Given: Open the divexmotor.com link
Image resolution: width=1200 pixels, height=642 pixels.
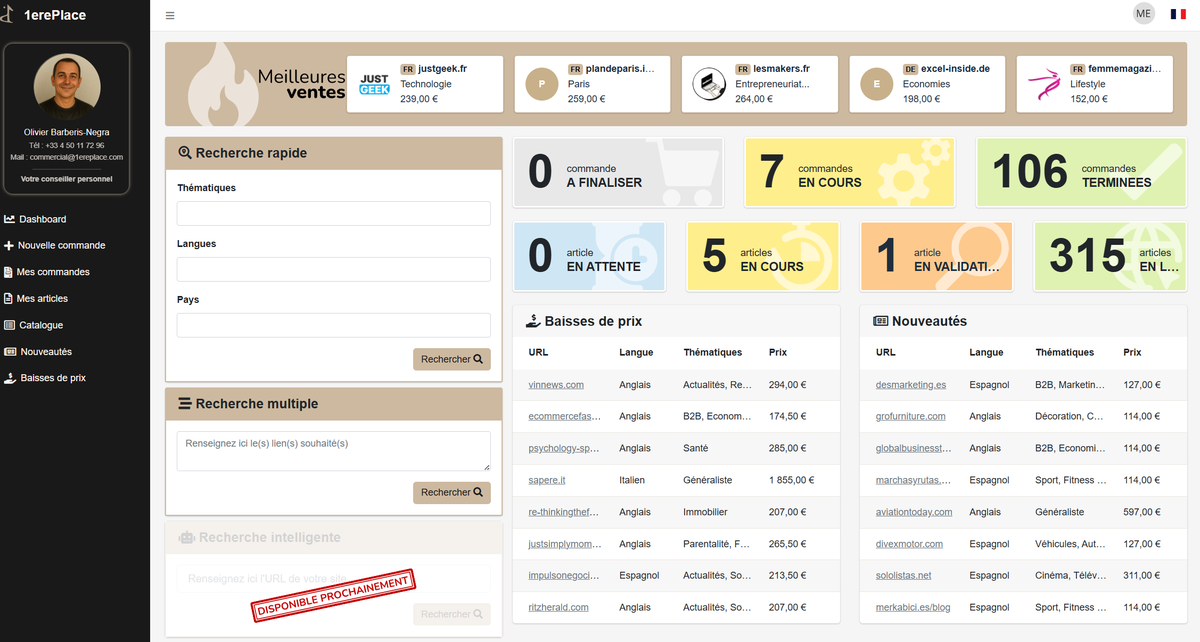Looking at the screenshot, I should pyautogui.click(x=909, y=544).
